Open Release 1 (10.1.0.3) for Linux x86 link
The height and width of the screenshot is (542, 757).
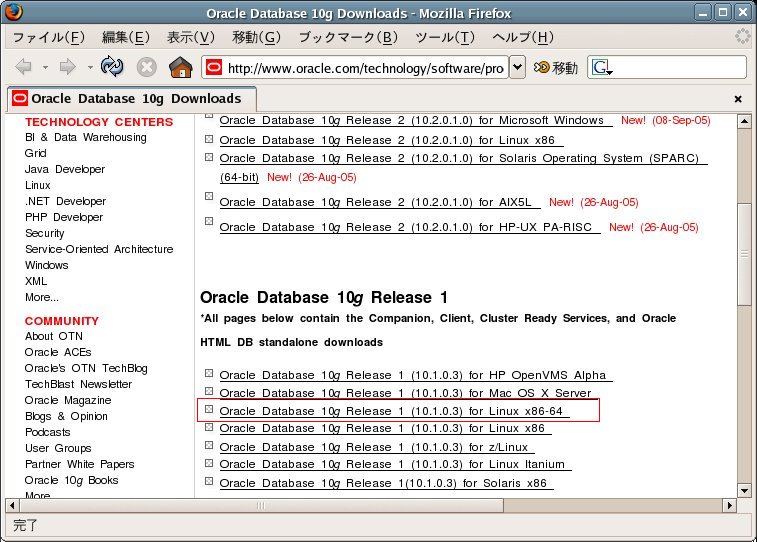pos(385,428)
